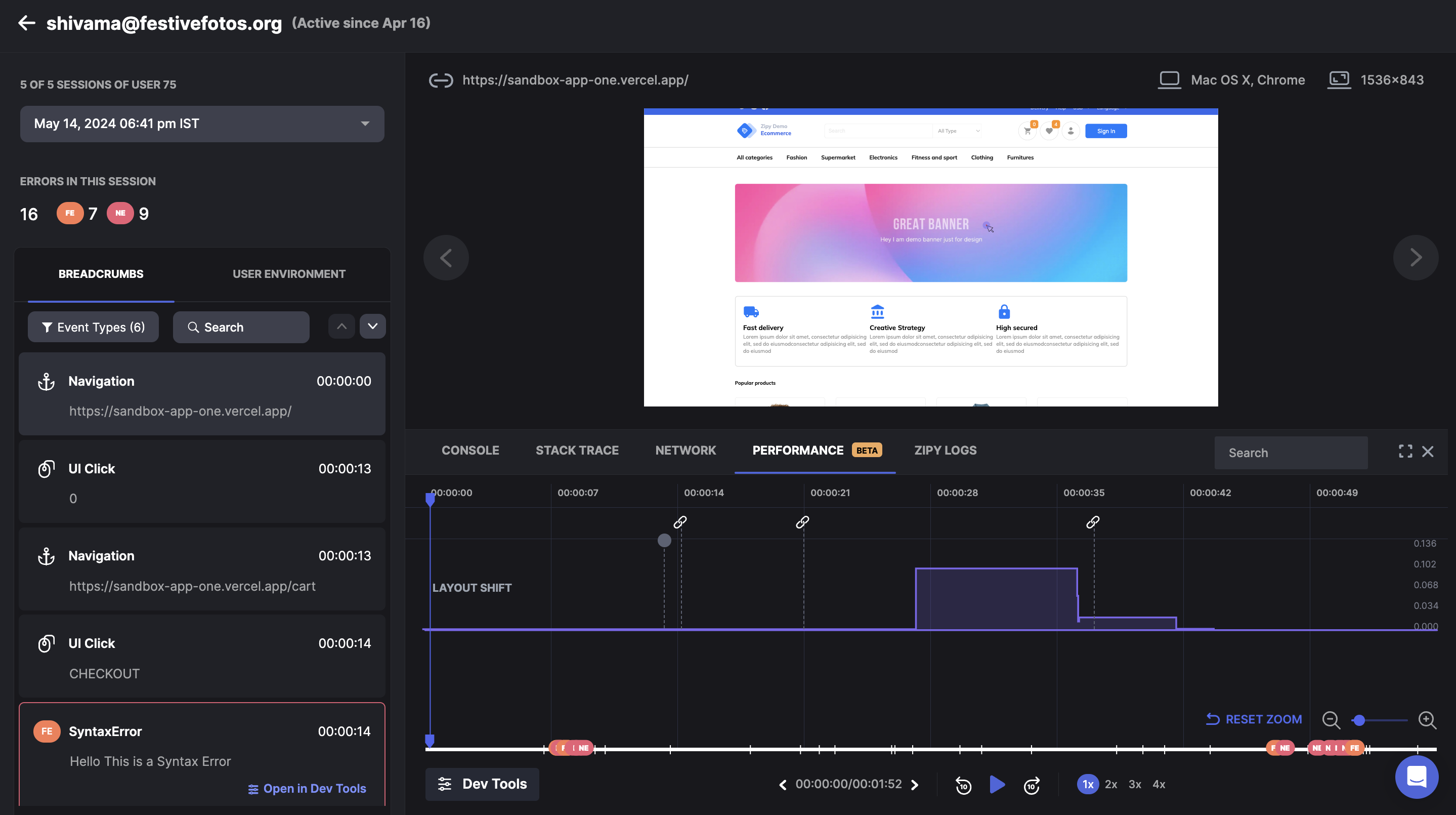Go to next session with right arrow

tap(1416, 258)
